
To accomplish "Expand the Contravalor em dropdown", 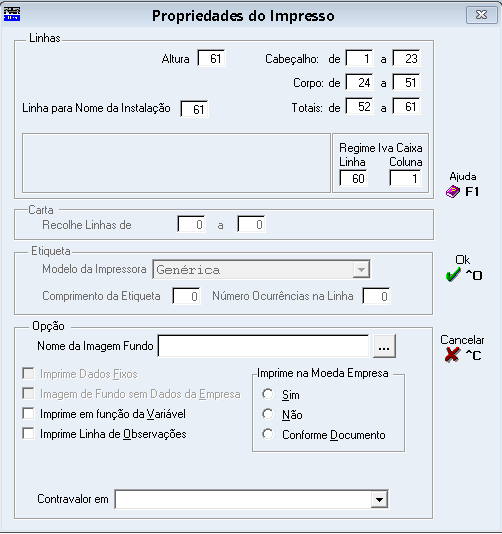I will coord(379,500).
